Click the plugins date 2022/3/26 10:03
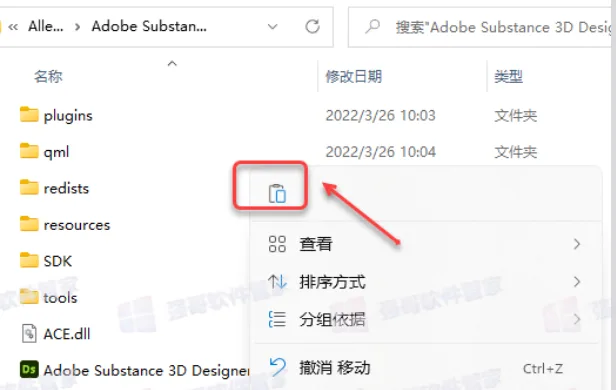This screenshot has height=390, width=616. click(380, 115)
